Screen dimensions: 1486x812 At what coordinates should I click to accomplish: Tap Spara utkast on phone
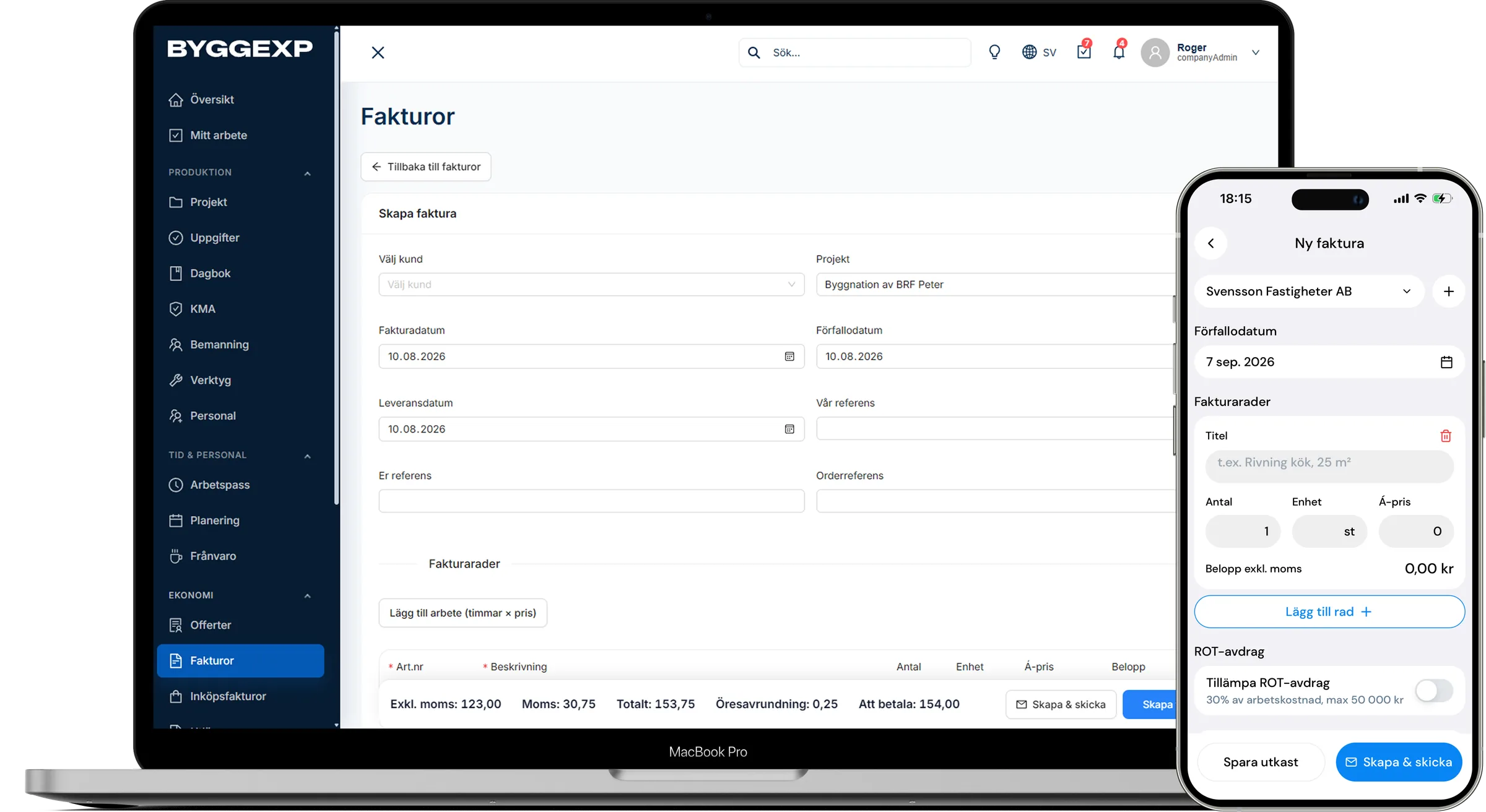[x=1261, y=762]
